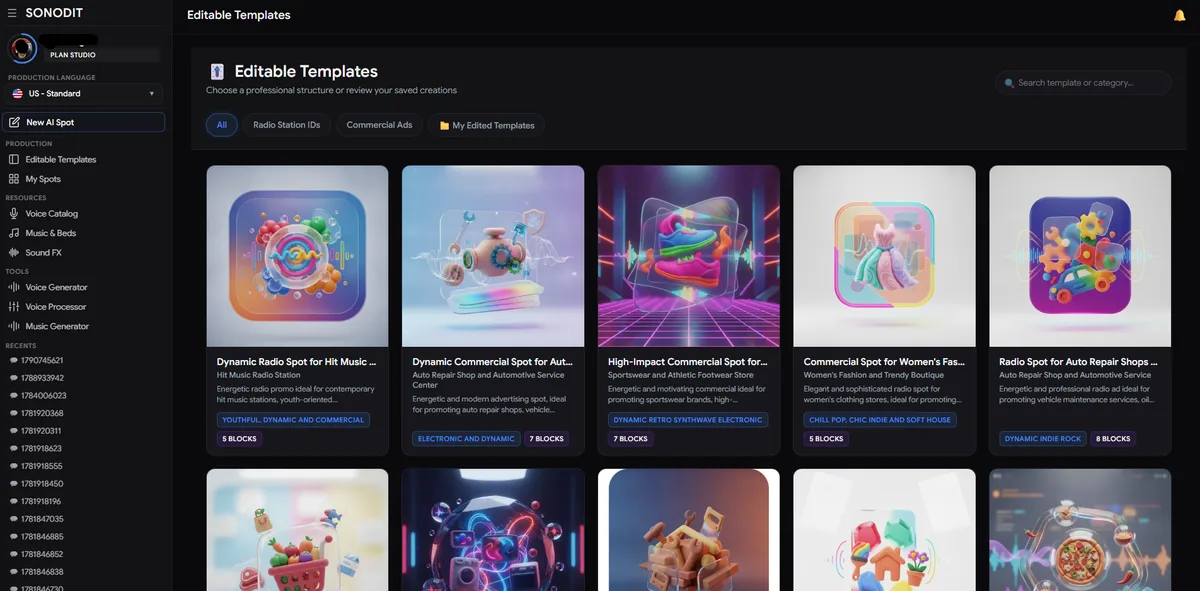The height and width of the screenshot is (591, 1200).
Task: Click the Dynamic Indie Rock tag
Action: point(1043,439)
